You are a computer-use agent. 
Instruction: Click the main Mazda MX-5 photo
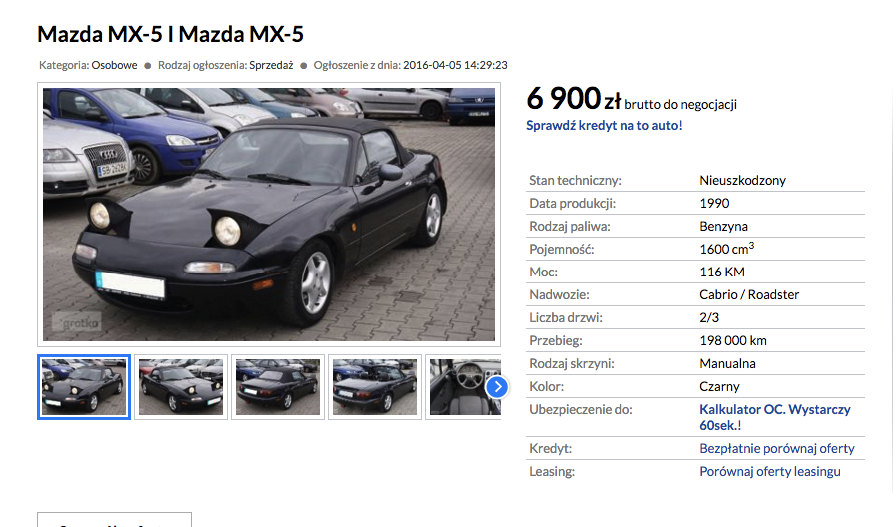coord(269,214)
